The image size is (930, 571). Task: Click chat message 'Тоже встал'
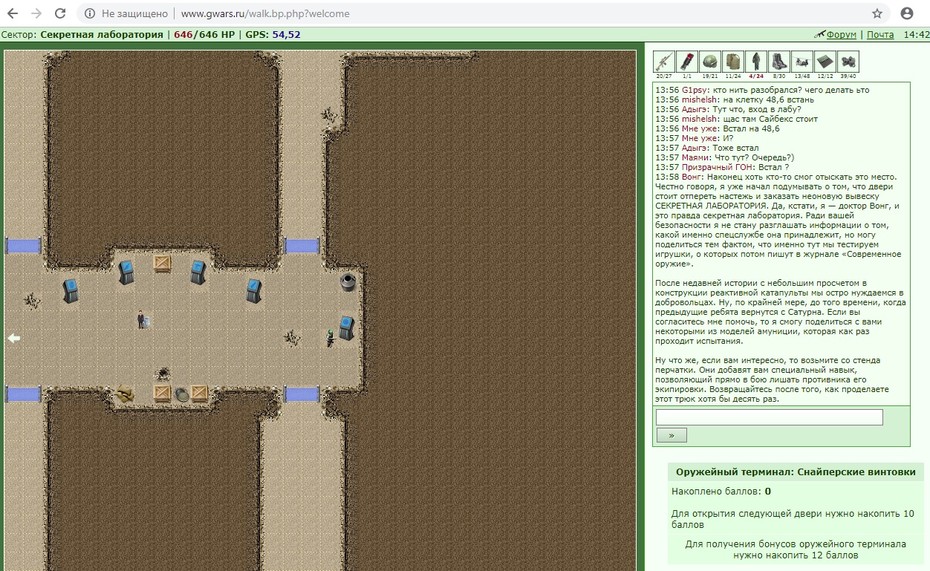[x=735, y=148]
